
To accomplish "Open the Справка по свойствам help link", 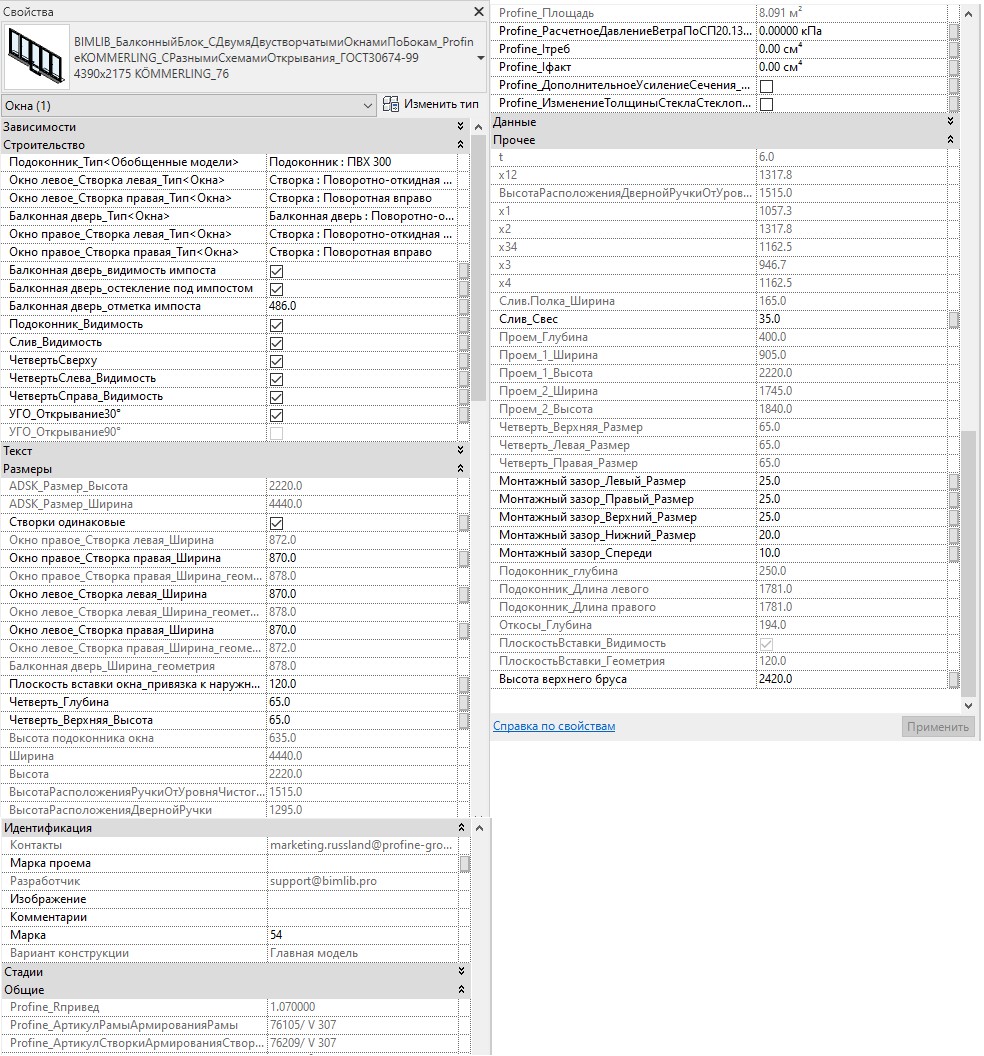I will 554,726.
